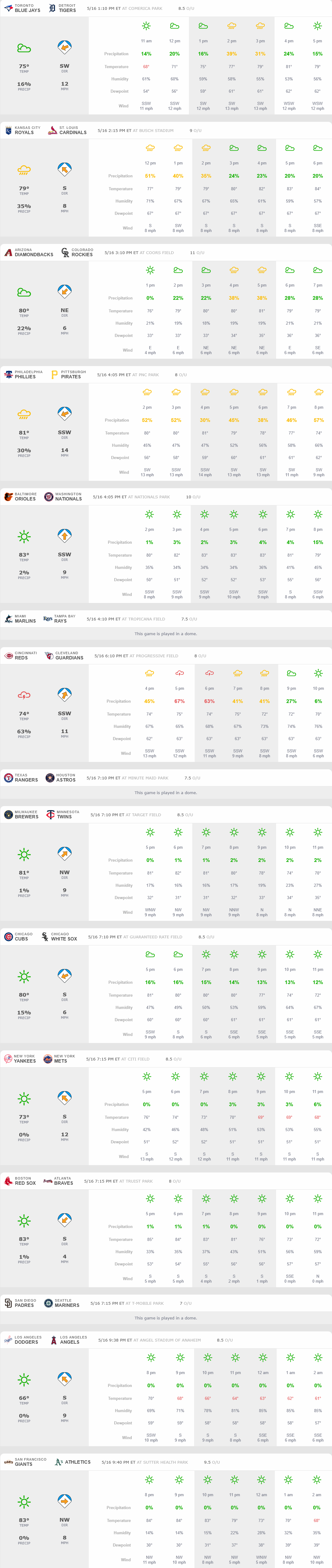Click 'AT ANGEL STADIUM OF ANAHEIM' venue text
The height and width of the screenshot is (1568, 332).
(167, 1340)
